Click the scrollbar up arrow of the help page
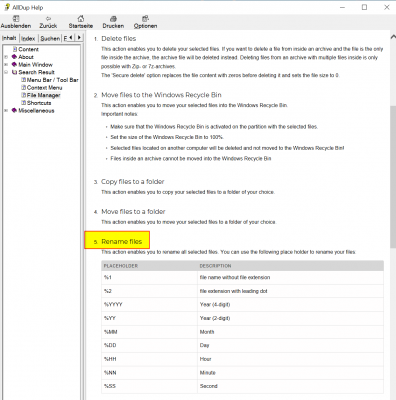This screenshot has width=396, height=400. click(x=393, y=36)
